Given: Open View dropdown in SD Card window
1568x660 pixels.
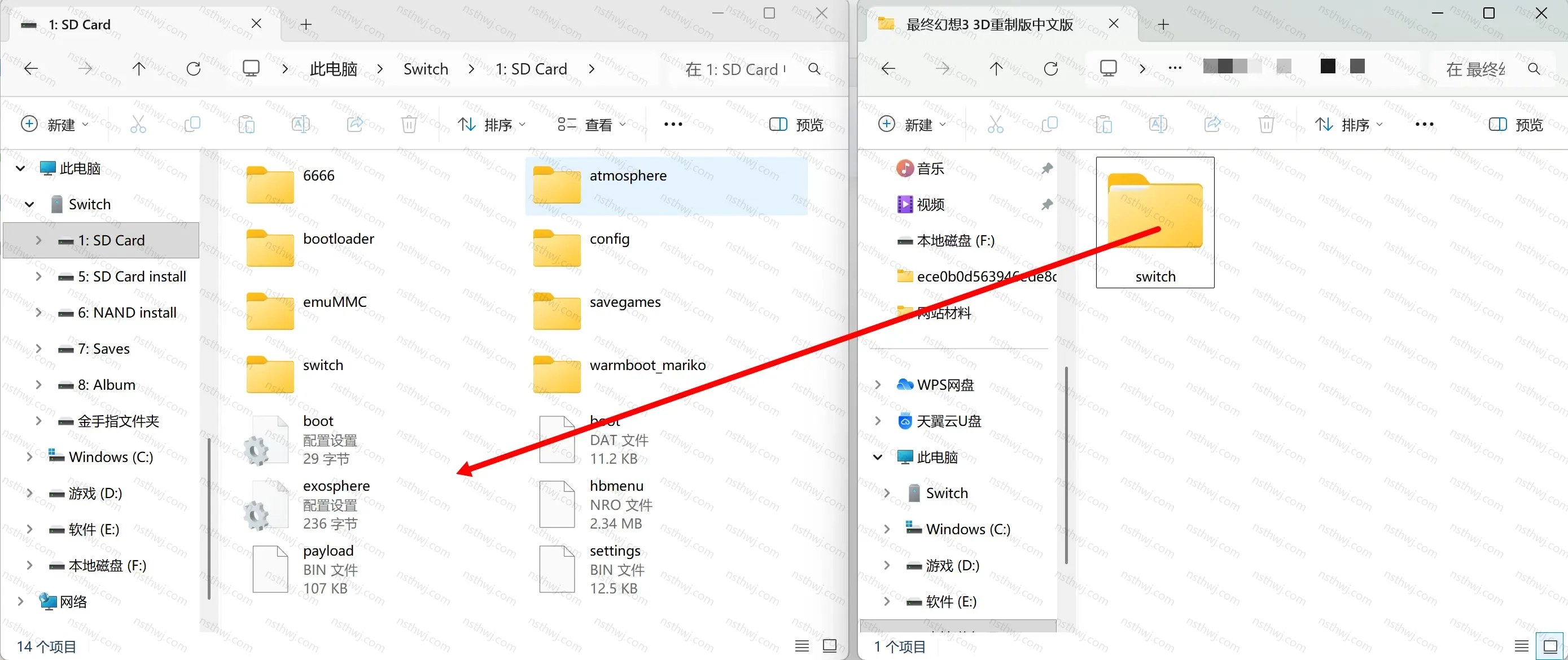Looking at the screenshot, I should pyautogui.click(x=592, y=124).
